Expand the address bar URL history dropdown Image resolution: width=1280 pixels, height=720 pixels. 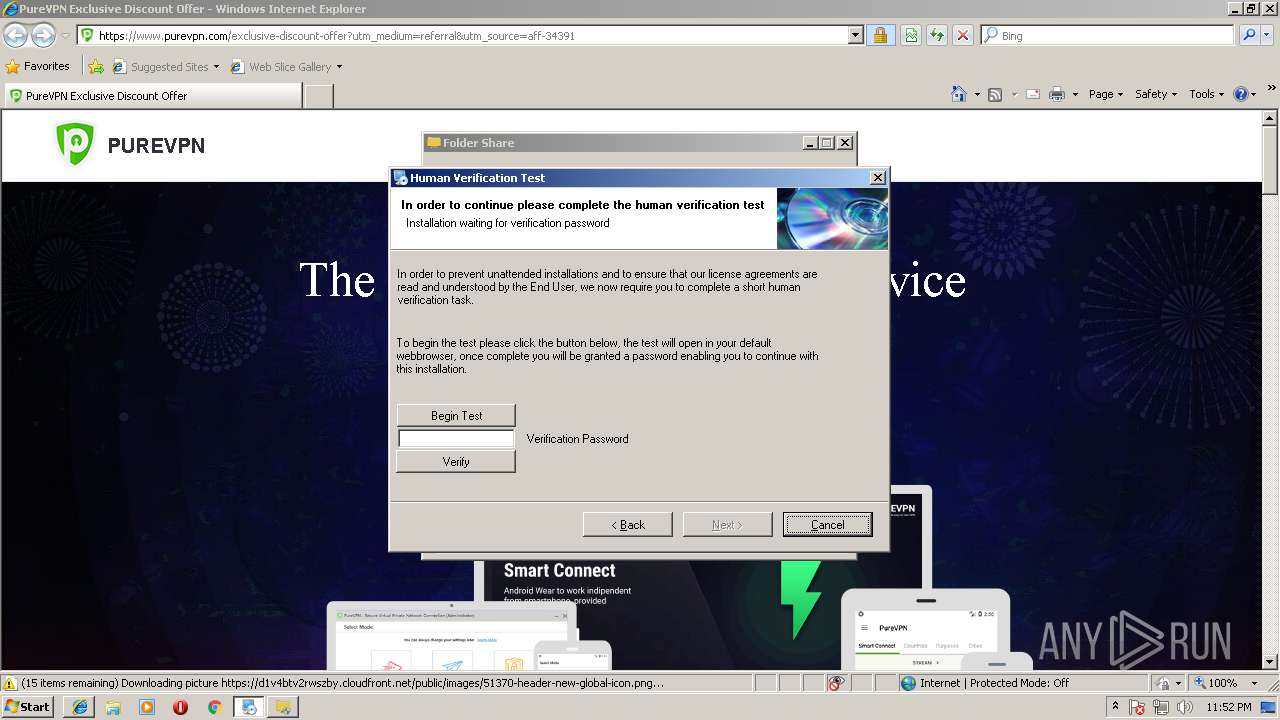pos(855,35)
